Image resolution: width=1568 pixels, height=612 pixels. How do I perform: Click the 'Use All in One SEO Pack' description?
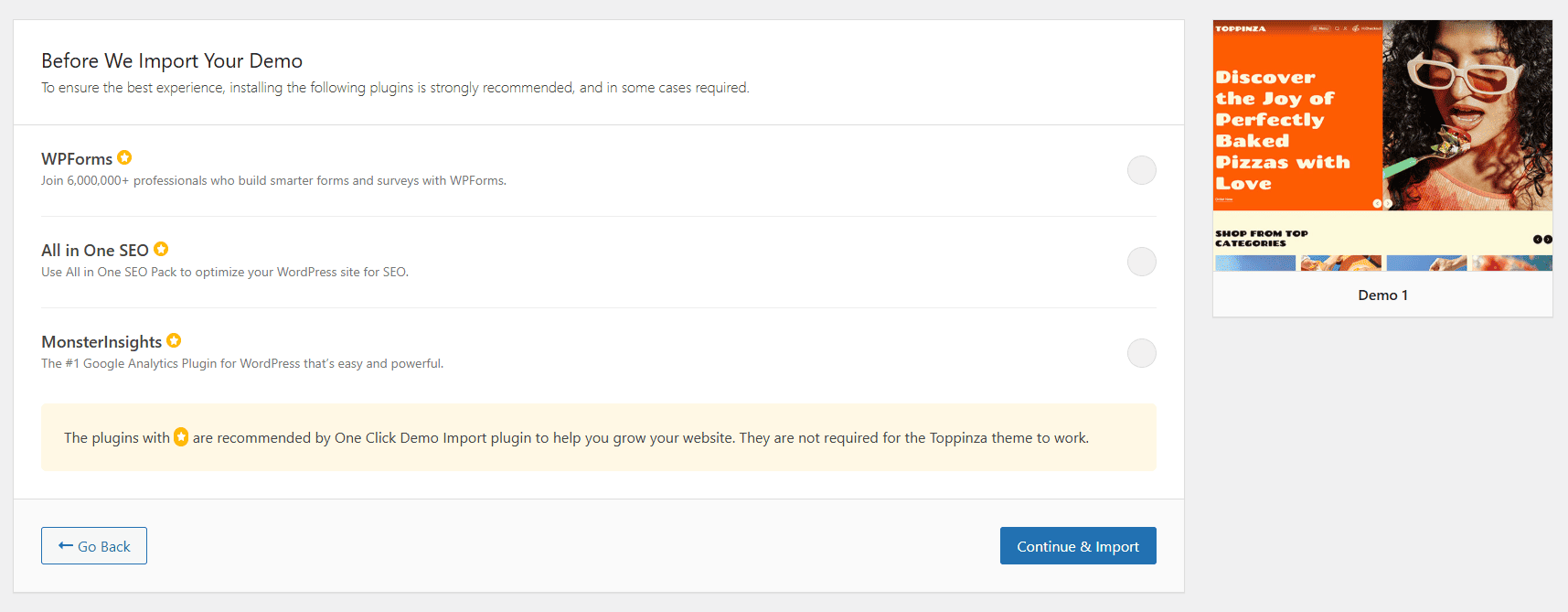(225, 273)
